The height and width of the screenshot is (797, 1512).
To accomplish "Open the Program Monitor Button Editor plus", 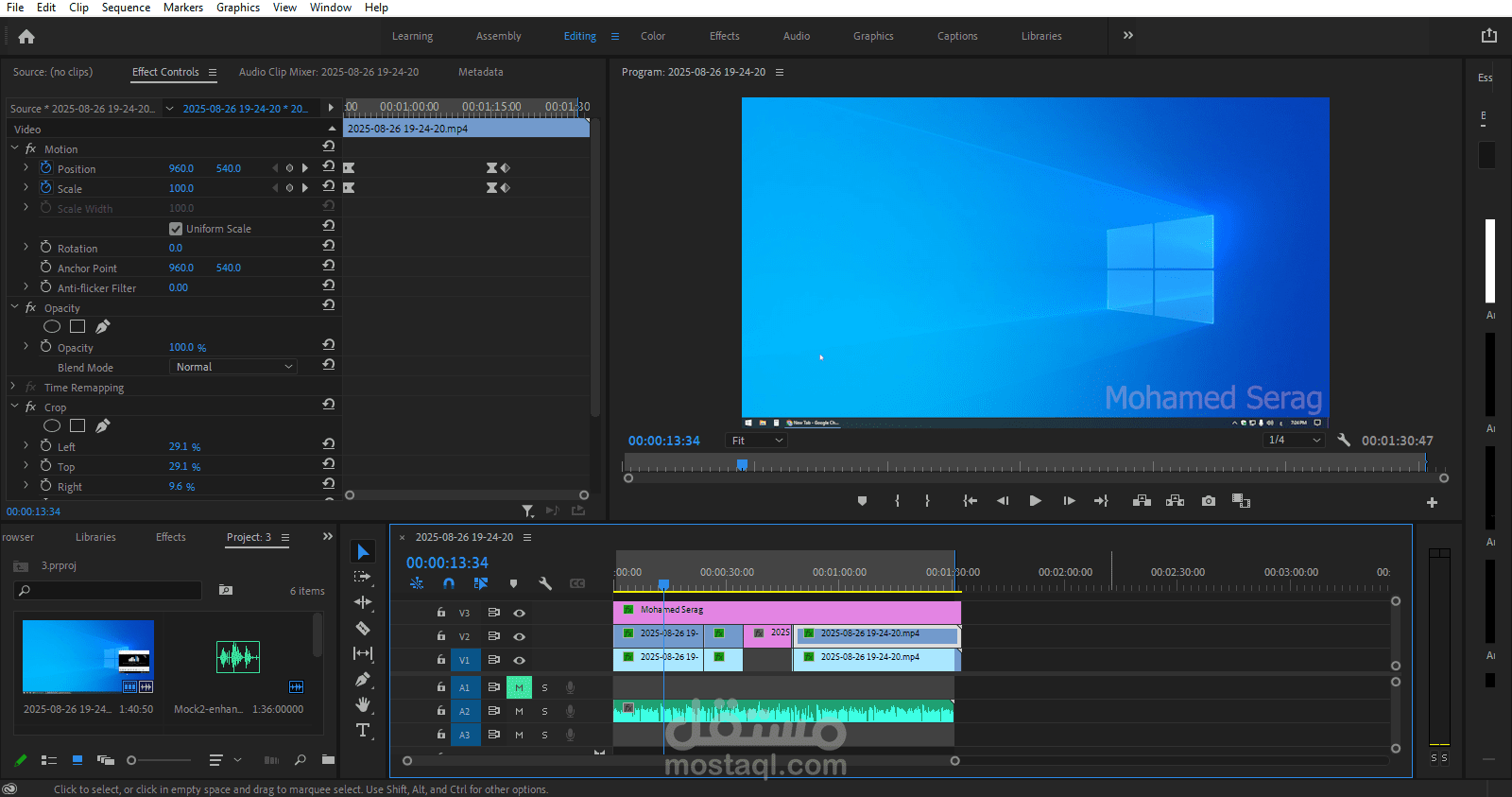I will (x=1432, y=502).
